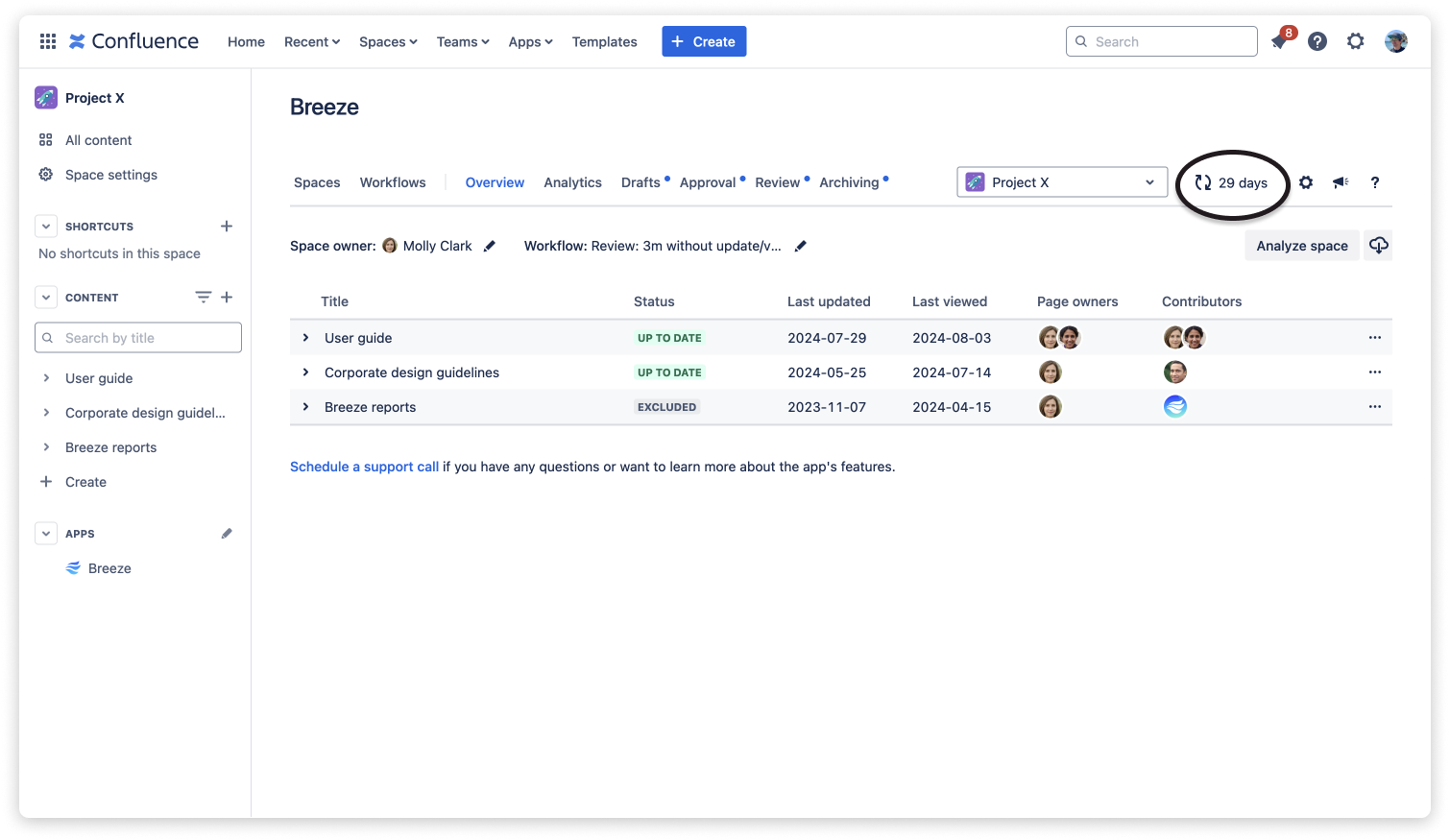Open the Project X space selector dropdown

1062,182
